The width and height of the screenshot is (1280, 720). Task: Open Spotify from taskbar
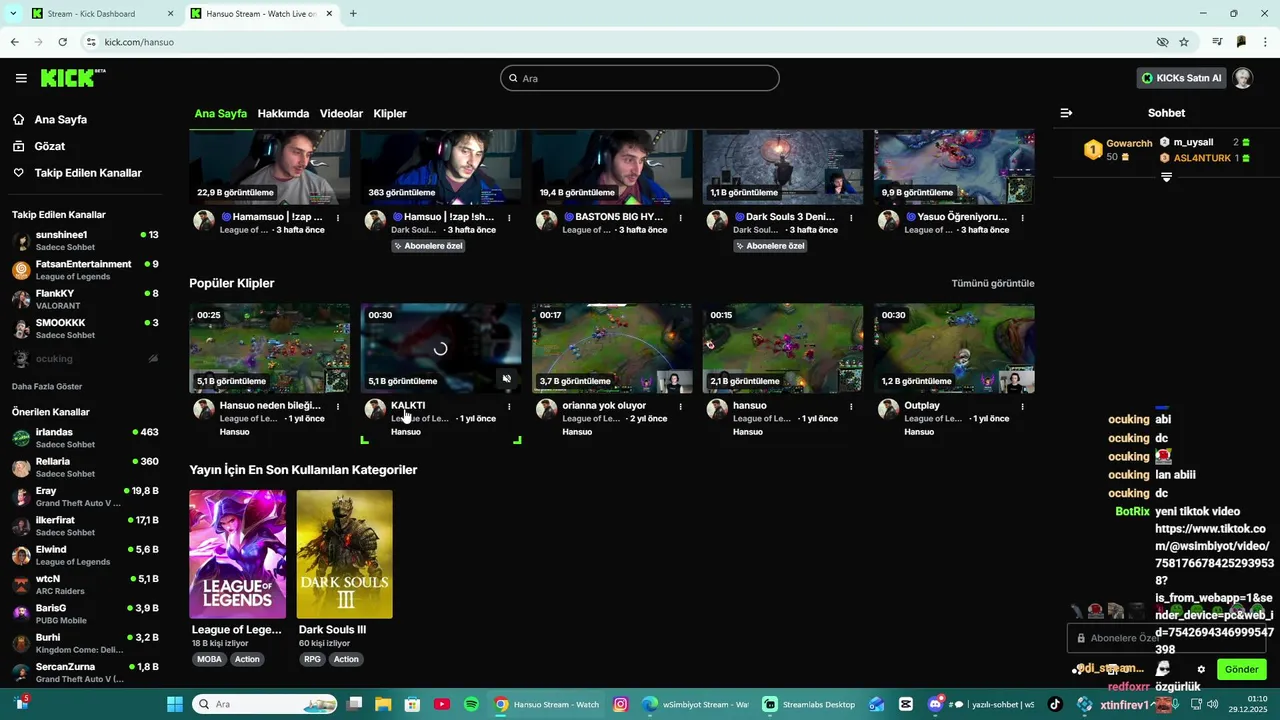click(471, 704)
